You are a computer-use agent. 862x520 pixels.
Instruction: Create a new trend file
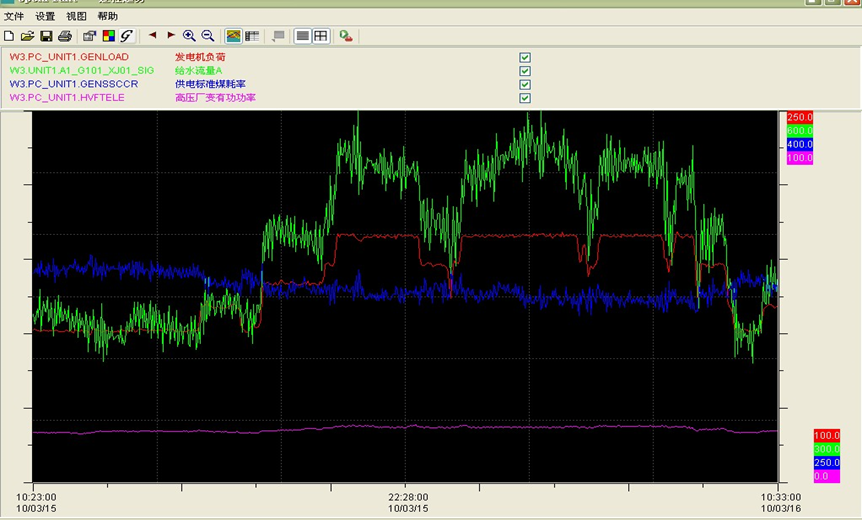[9, 36]
